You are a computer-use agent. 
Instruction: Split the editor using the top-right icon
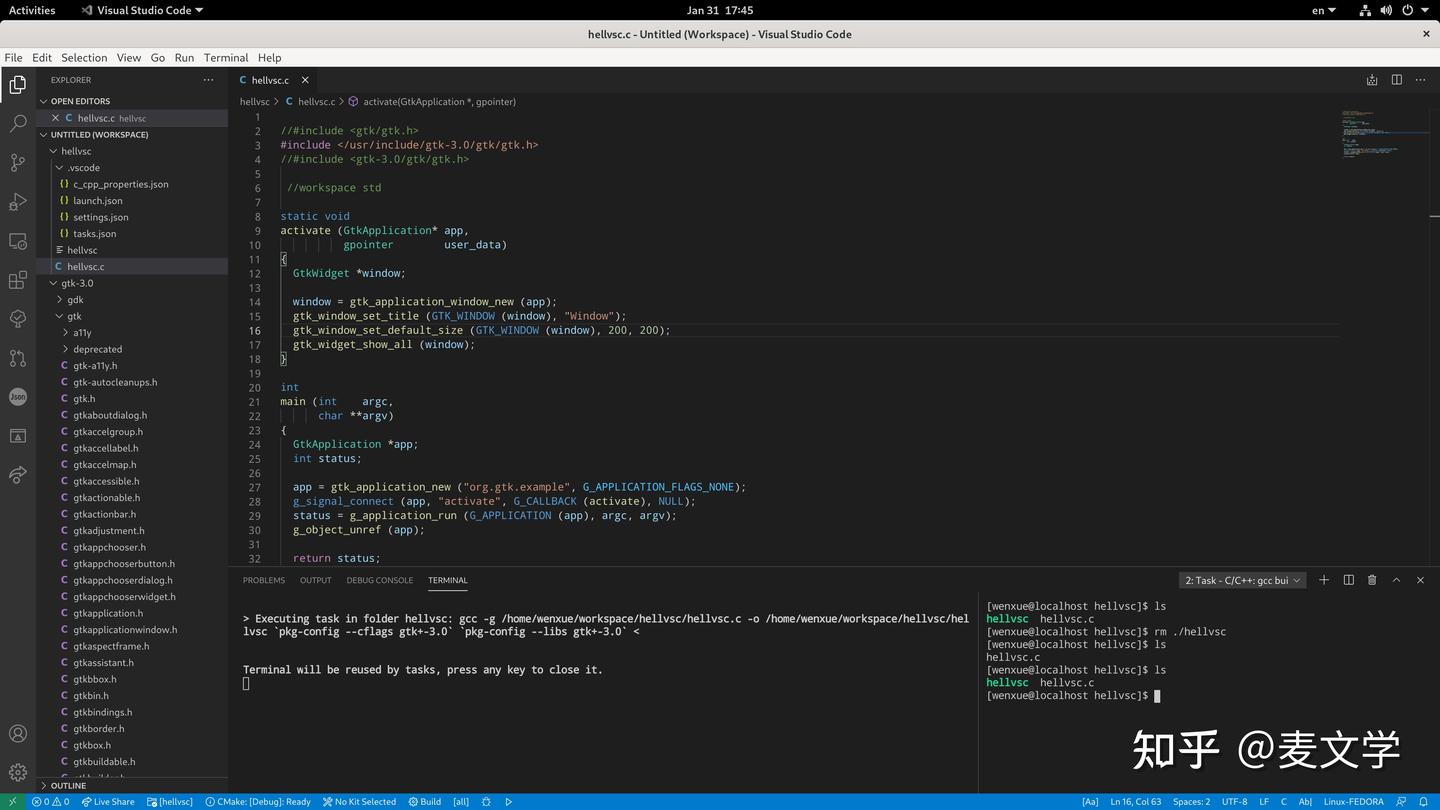coord(1396,80)
